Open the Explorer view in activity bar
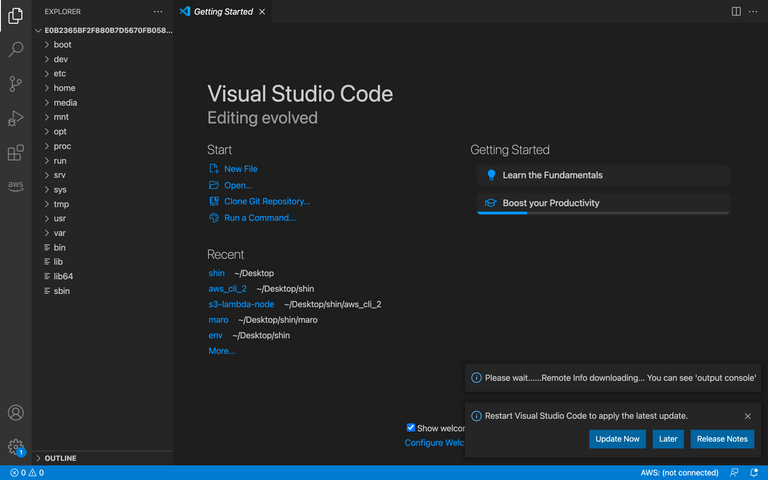Image resolution: width=768 pixels, height=480 pixels. [15, 16]
